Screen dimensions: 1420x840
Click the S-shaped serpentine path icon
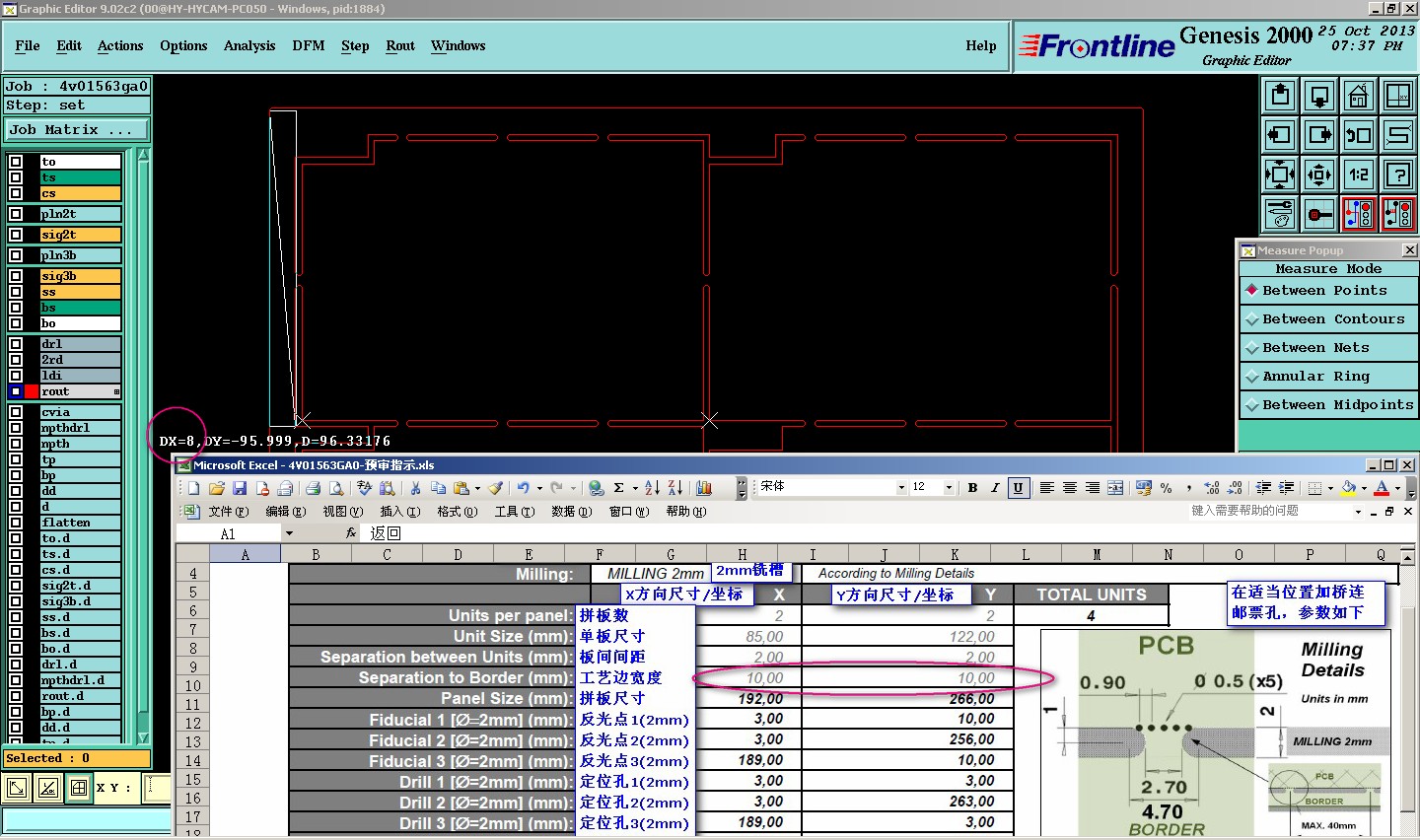(1398, 135)
